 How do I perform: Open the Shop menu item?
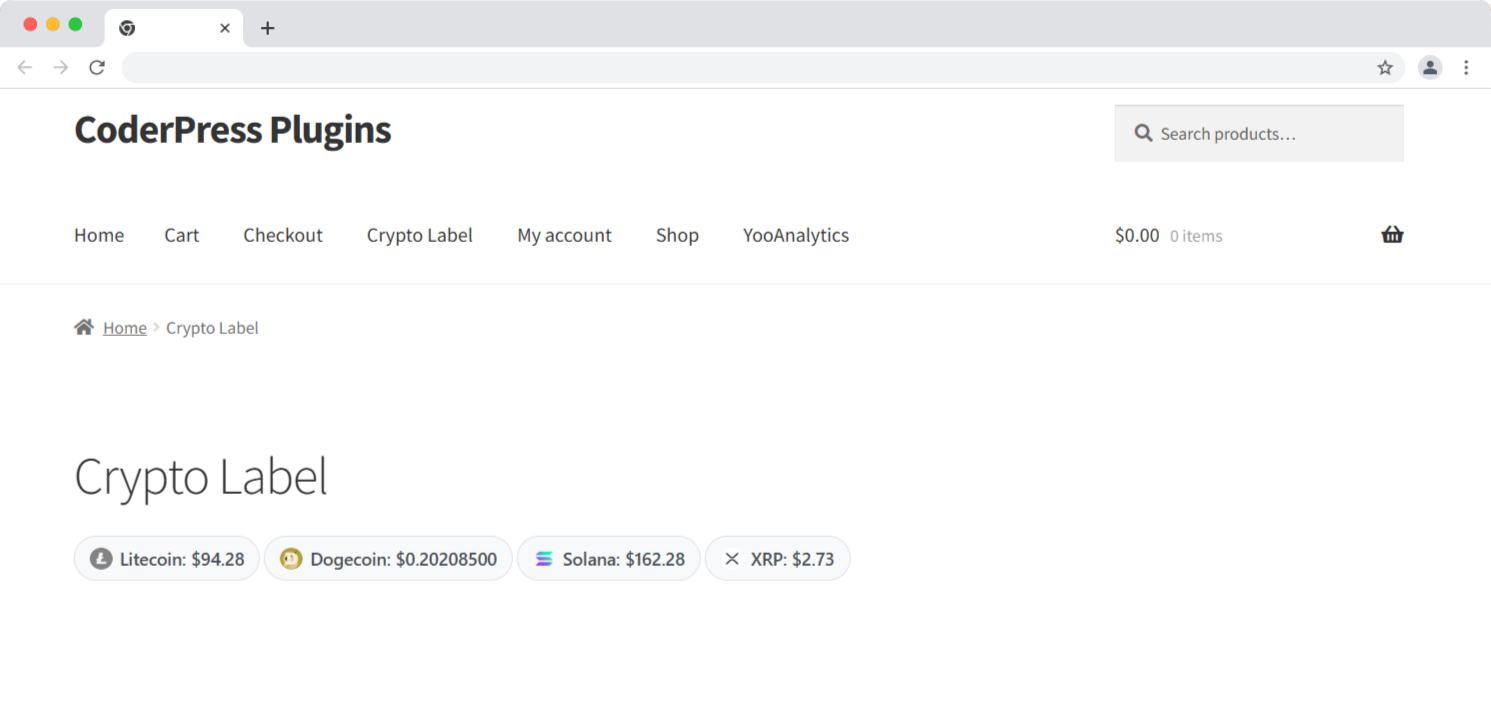point(677,235)
